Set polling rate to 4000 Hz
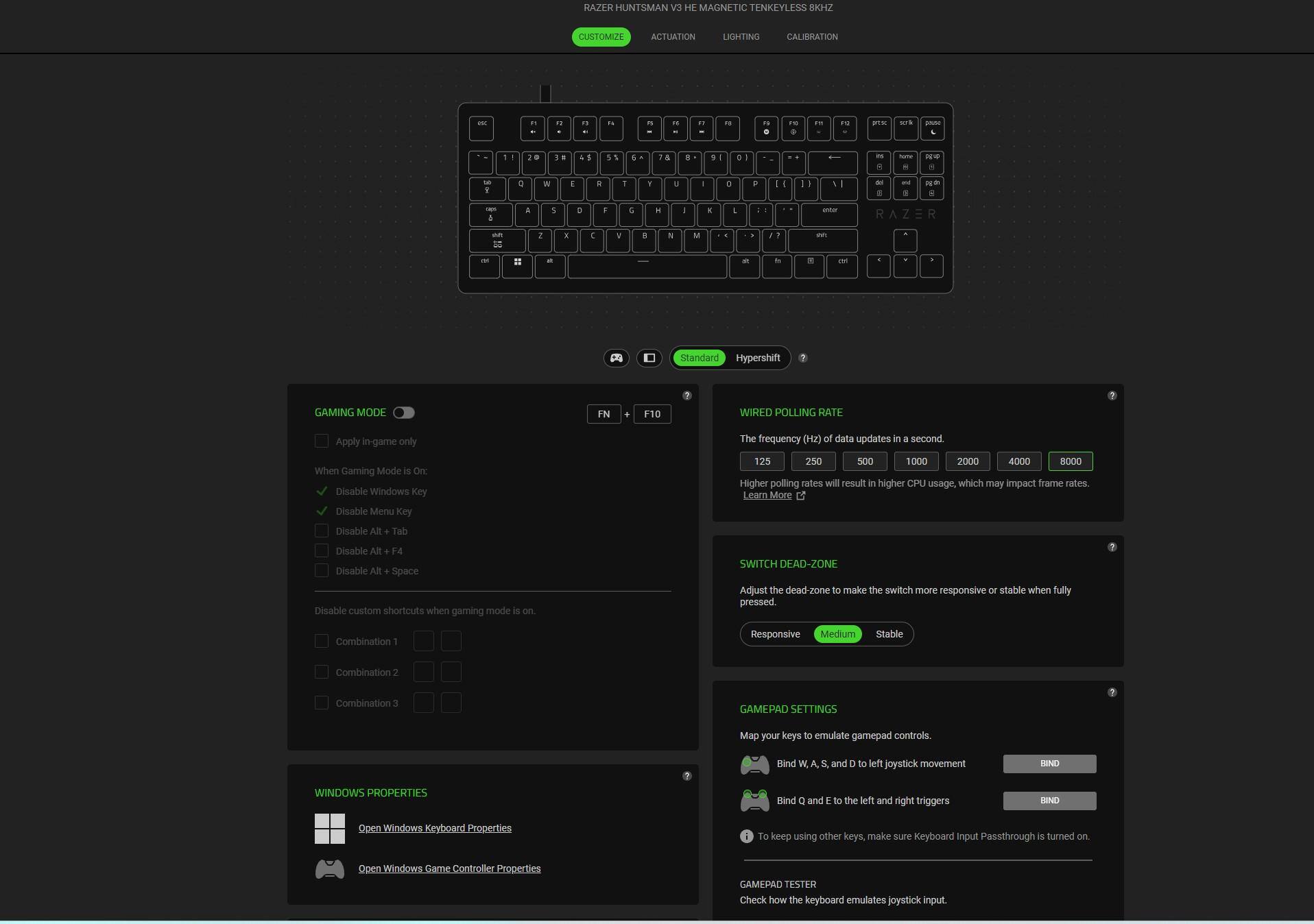 (x=1019, y=461)
